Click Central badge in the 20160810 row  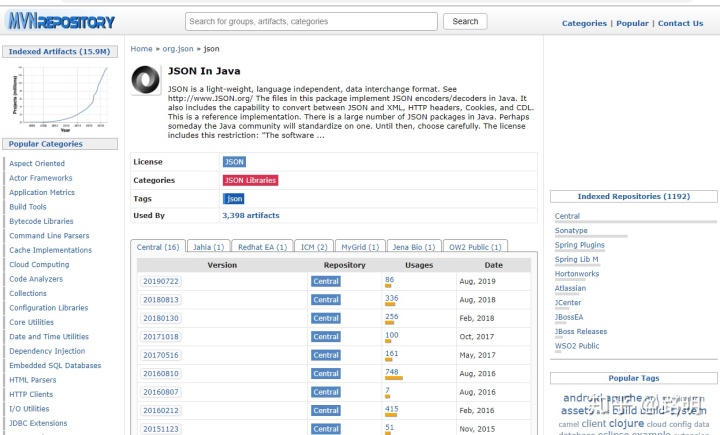326,373
